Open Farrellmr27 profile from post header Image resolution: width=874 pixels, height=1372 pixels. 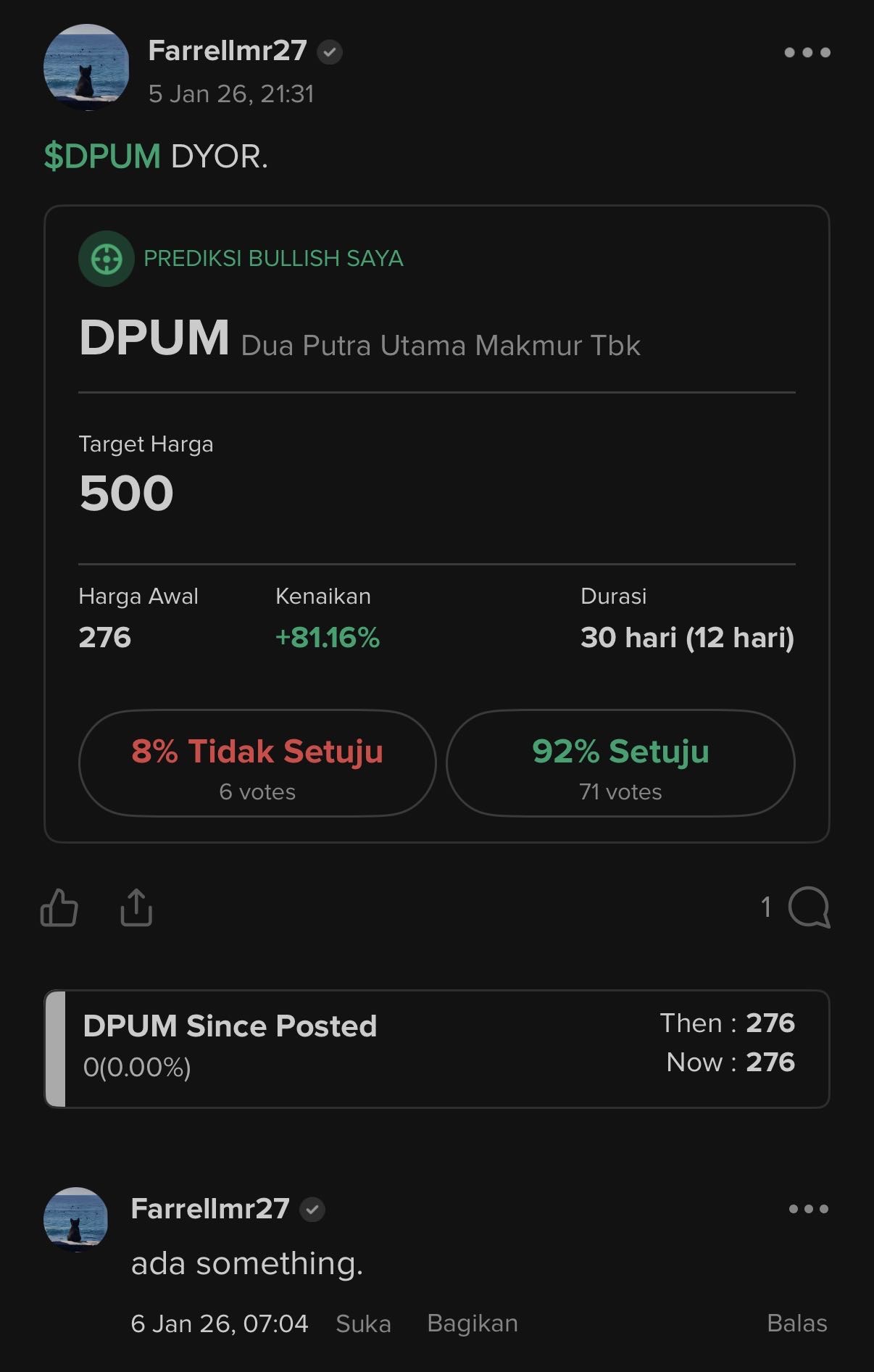228,51
